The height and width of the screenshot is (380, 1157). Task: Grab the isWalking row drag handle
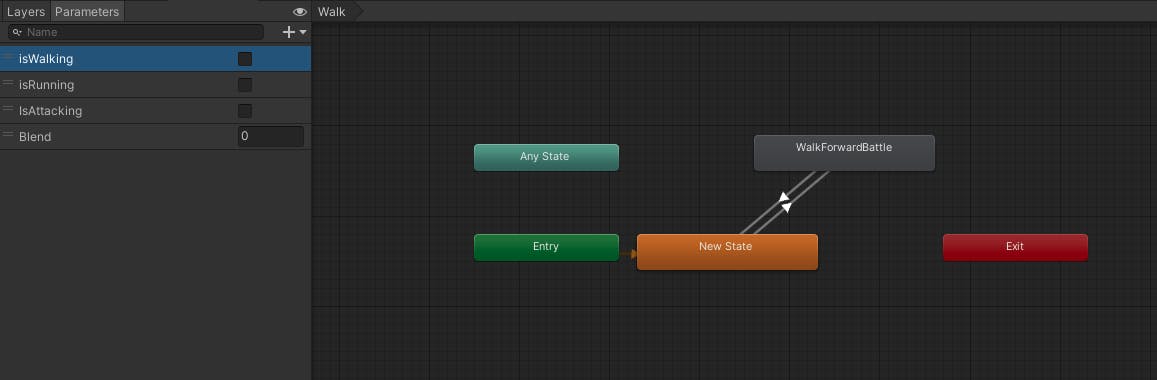click(x=8, y=57)
